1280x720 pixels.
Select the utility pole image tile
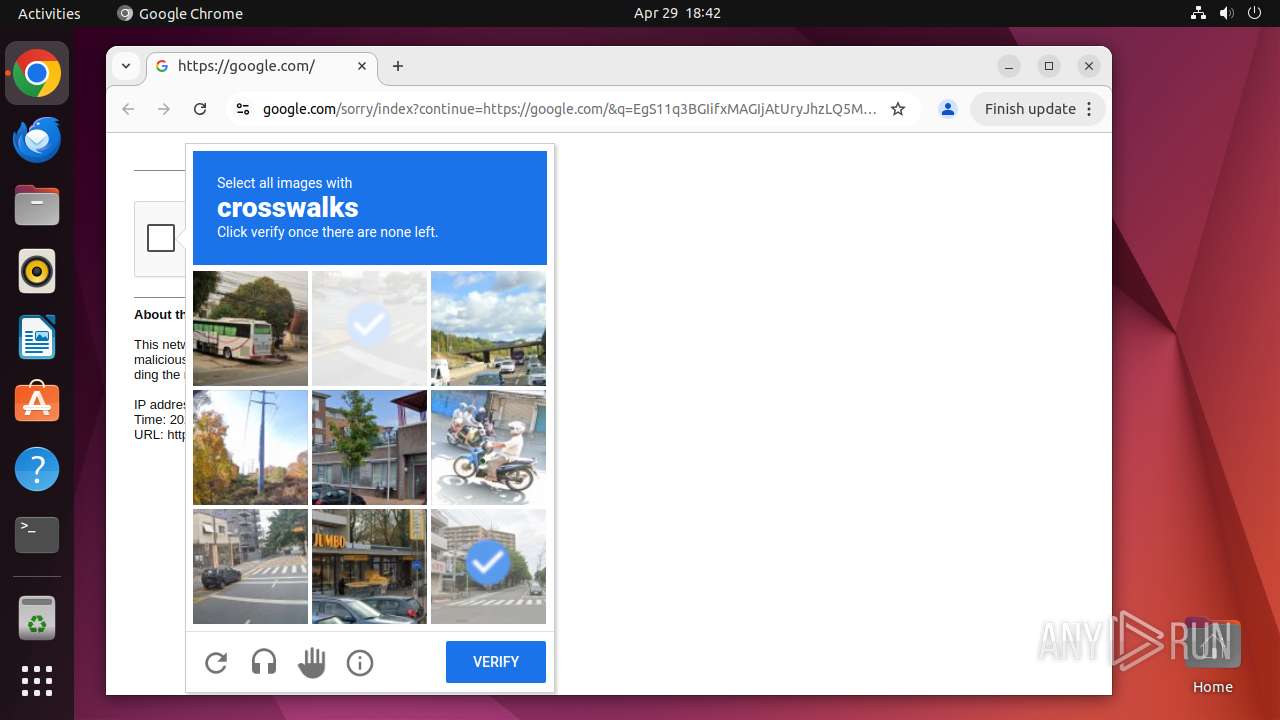pos(250,447)
